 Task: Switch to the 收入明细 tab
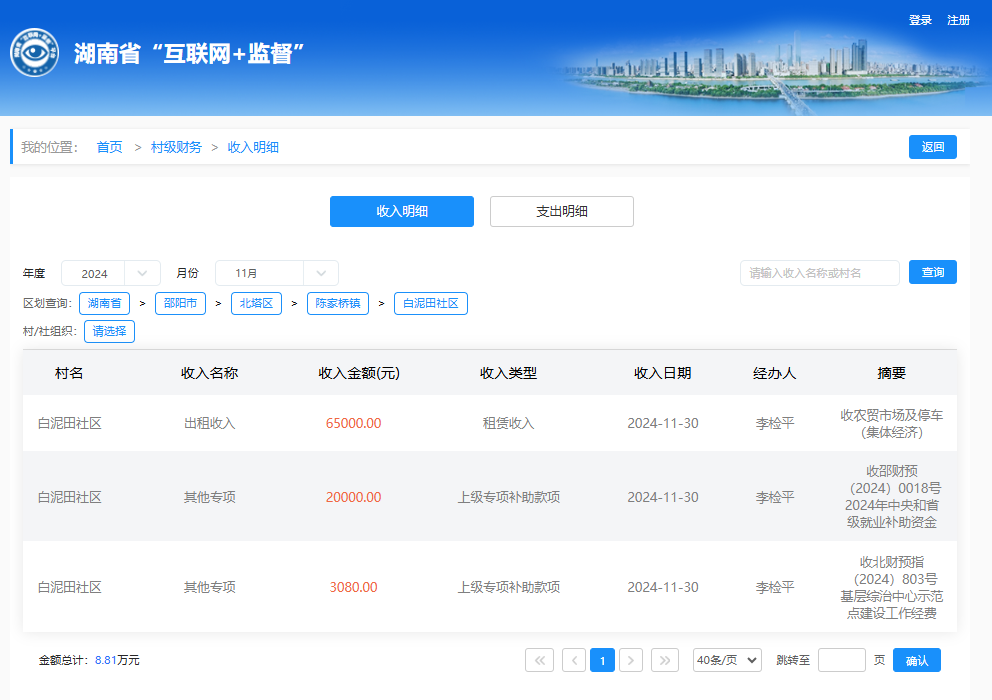click(x=402, y=211)
